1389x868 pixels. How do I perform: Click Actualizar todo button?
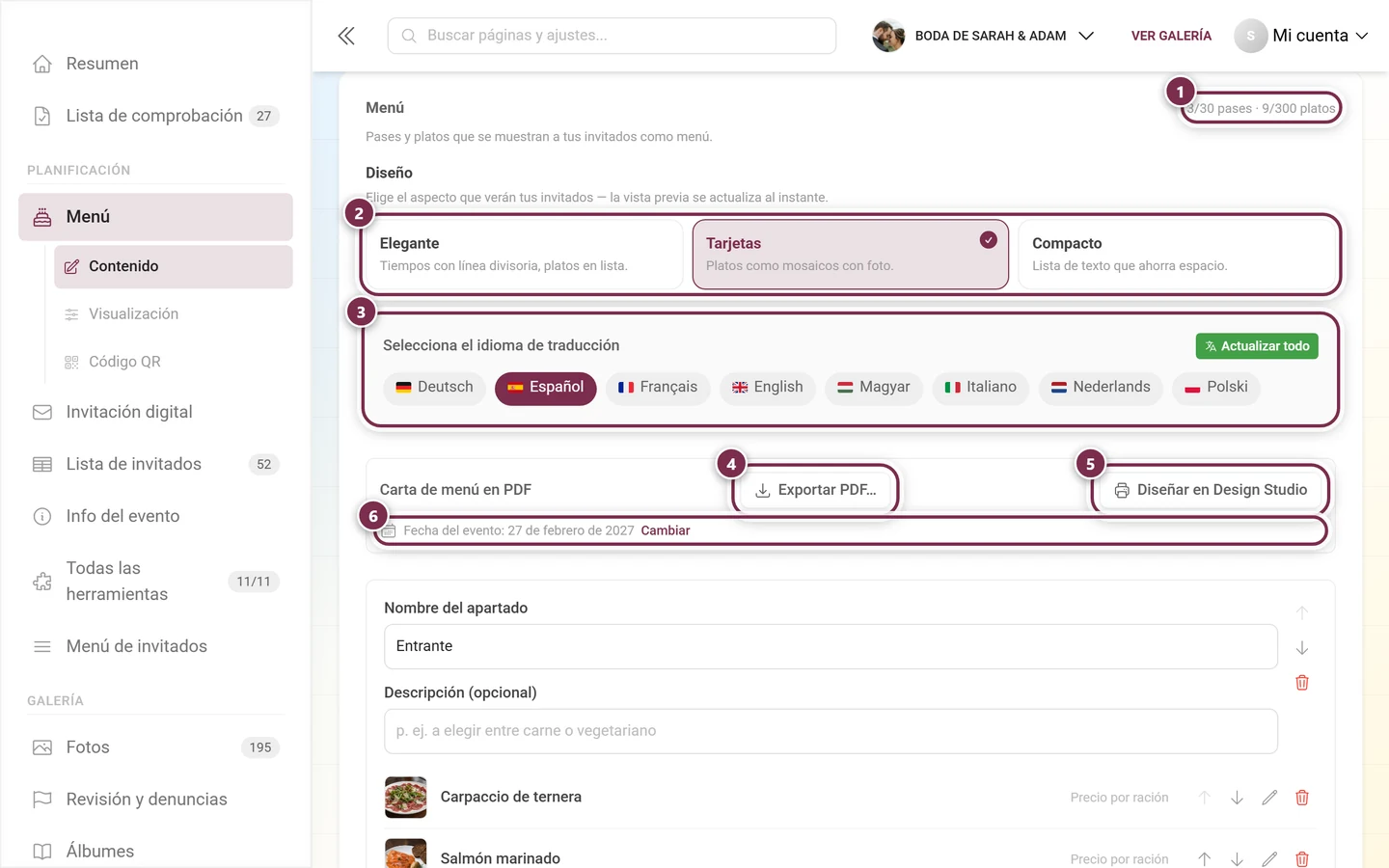point(1257,346)
